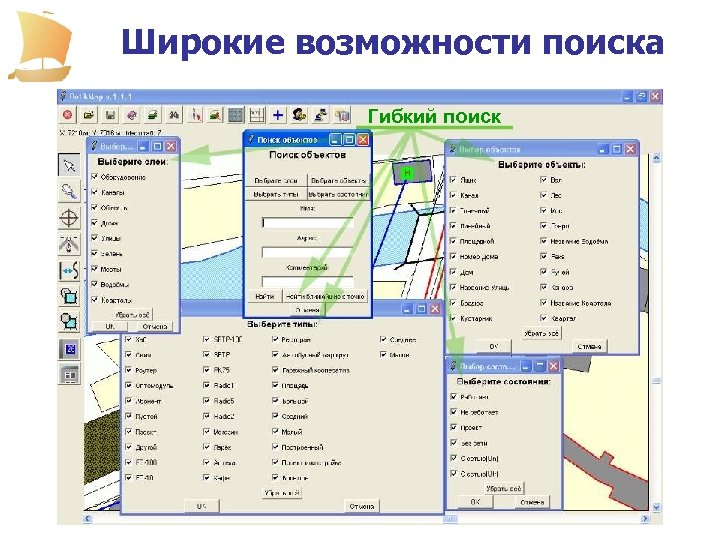Toggle the Улицы layer checkbox
This screenshot has height=540, width=720.
click(x=95, y=238)
